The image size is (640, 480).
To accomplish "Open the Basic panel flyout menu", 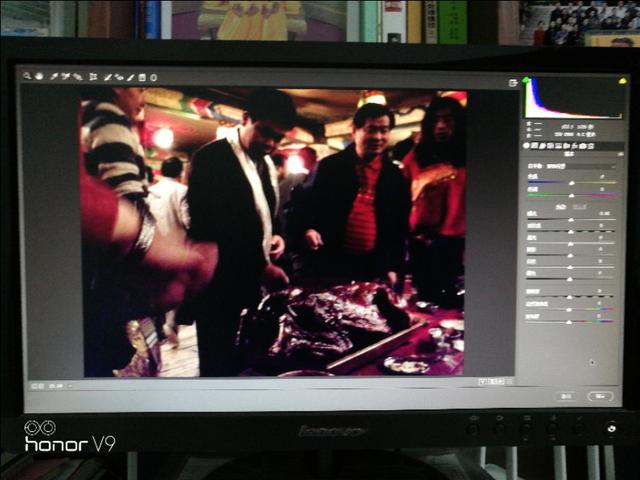I will (621, 154).
